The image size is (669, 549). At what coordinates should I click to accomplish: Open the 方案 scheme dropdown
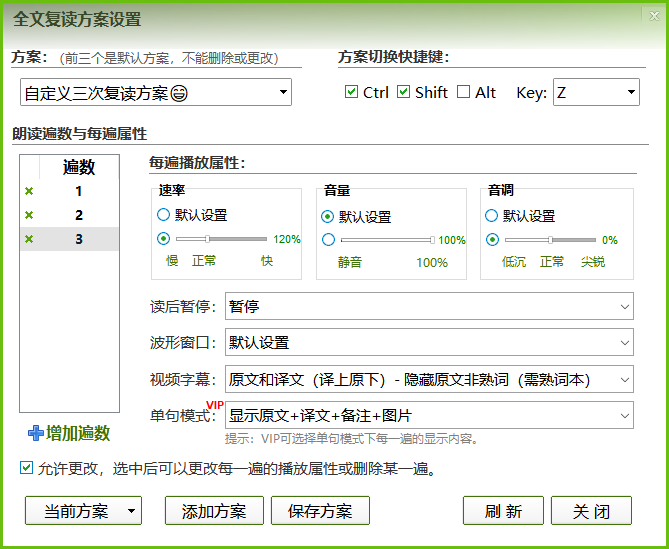click(156, 92)
